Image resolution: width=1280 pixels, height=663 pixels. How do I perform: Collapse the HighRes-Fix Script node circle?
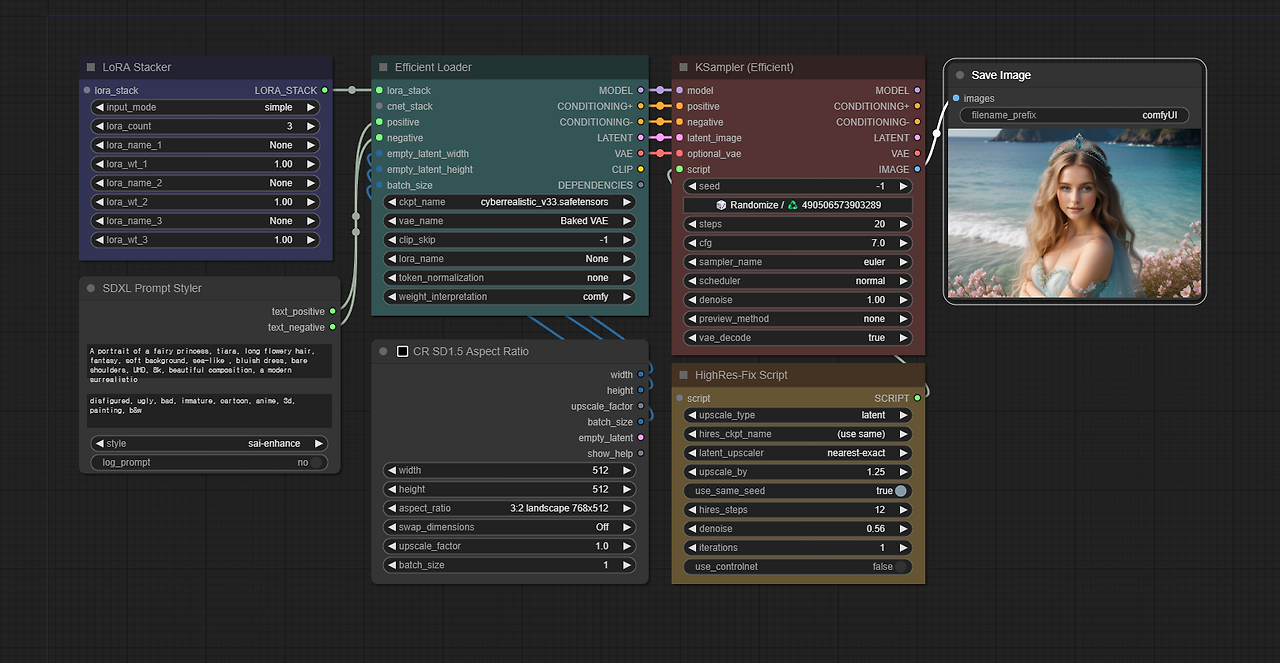682,375
